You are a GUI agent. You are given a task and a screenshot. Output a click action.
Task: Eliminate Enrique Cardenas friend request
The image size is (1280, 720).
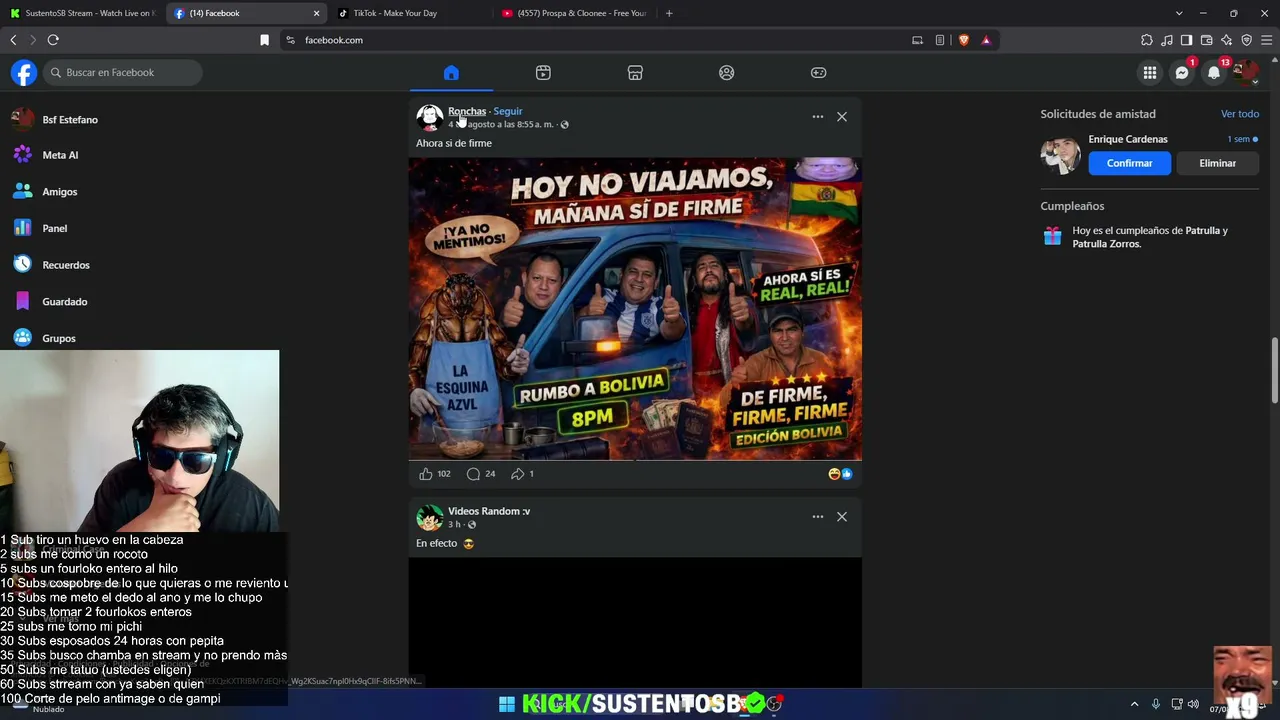point(1218,163)
